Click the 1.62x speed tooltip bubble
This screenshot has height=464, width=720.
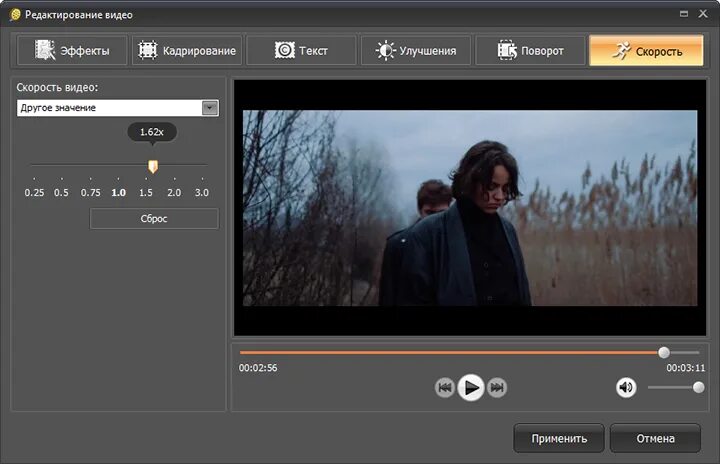[x=152, y=132]
